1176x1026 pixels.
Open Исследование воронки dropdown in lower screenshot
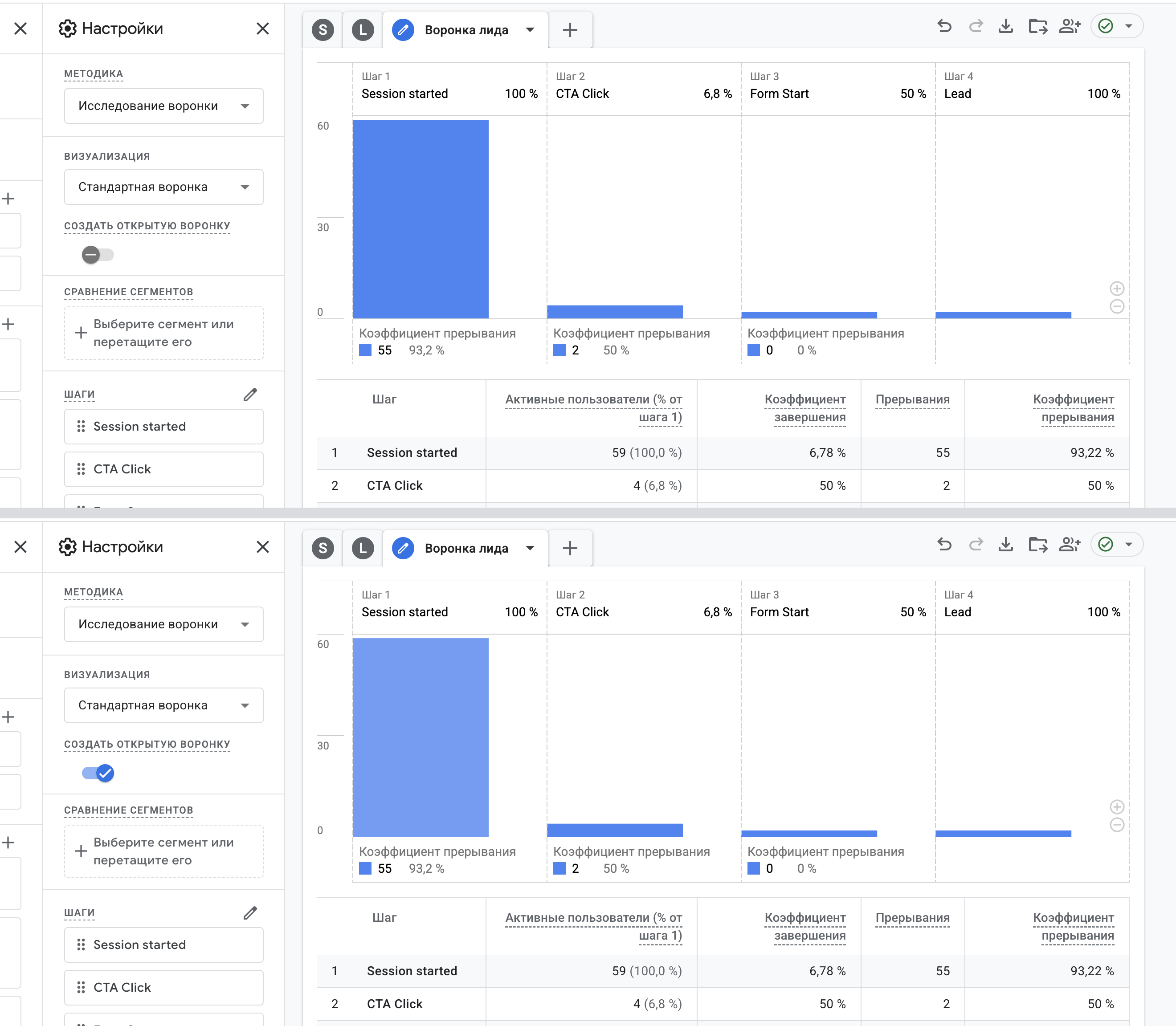pyautogui.click(x=164, y=624)
